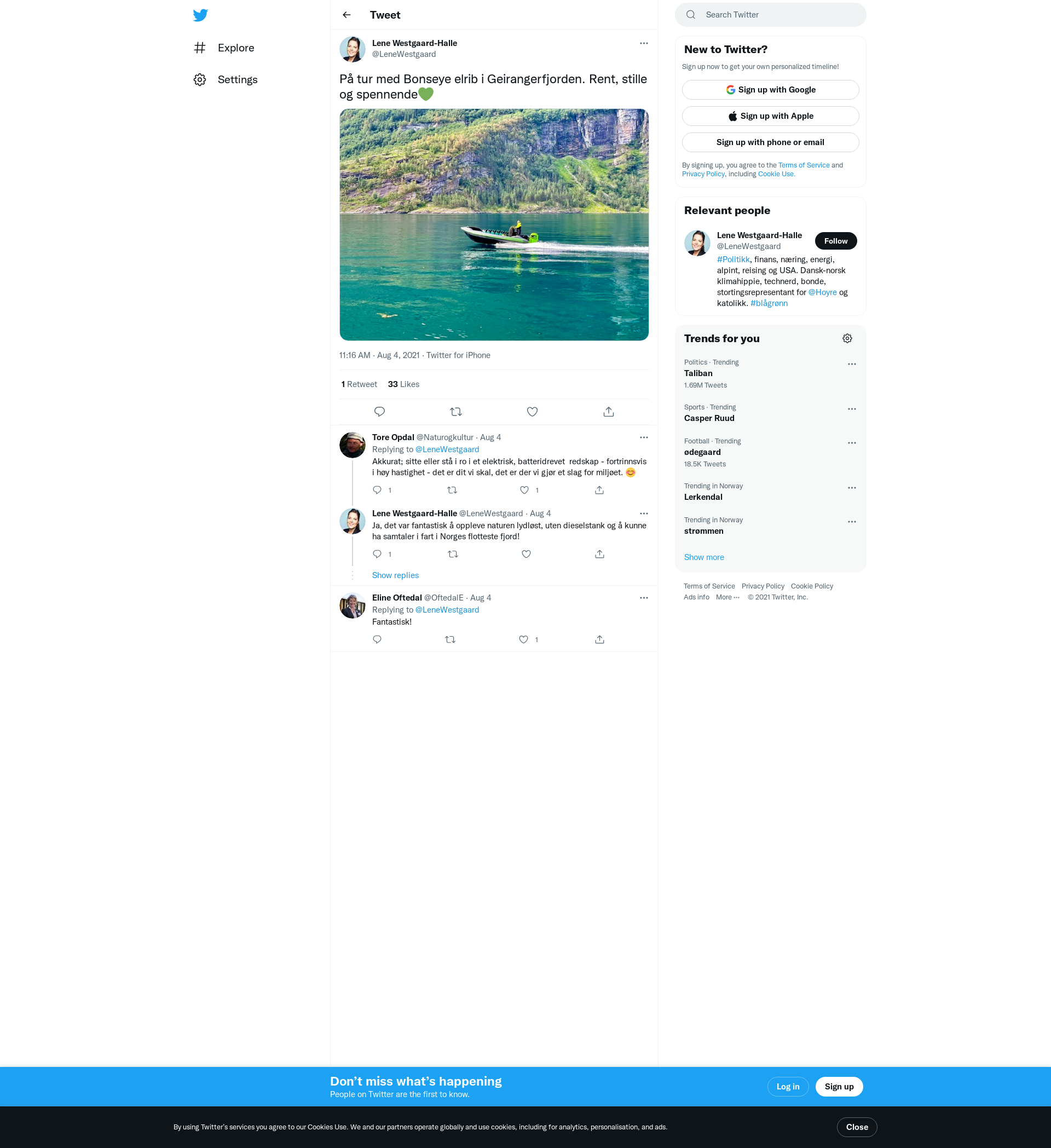Screen dimensions: 1051x1148
Task: Share the main tweet
Action: pos(608,411)
